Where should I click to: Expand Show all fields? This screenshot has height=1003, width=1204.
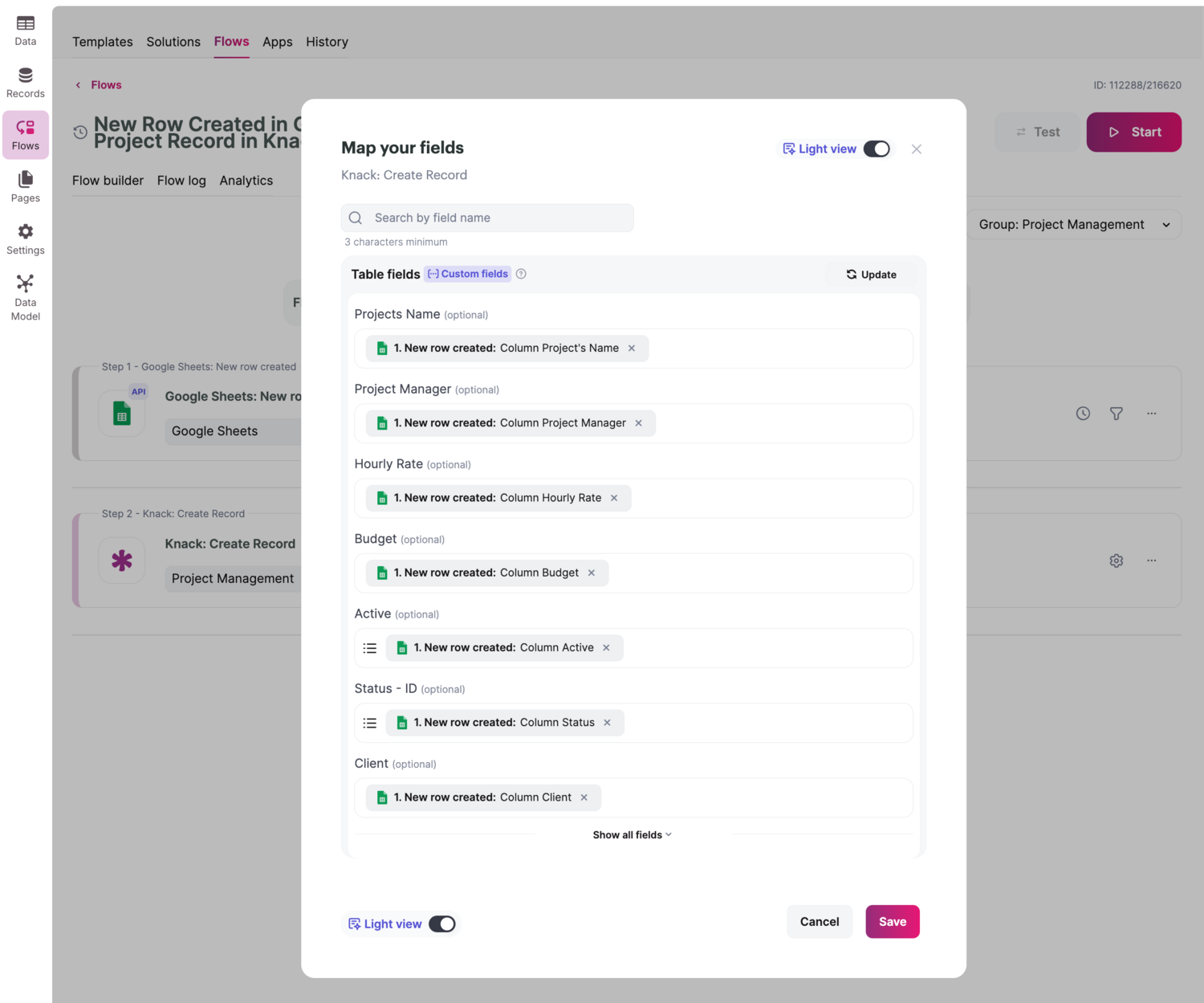[633, 835]
